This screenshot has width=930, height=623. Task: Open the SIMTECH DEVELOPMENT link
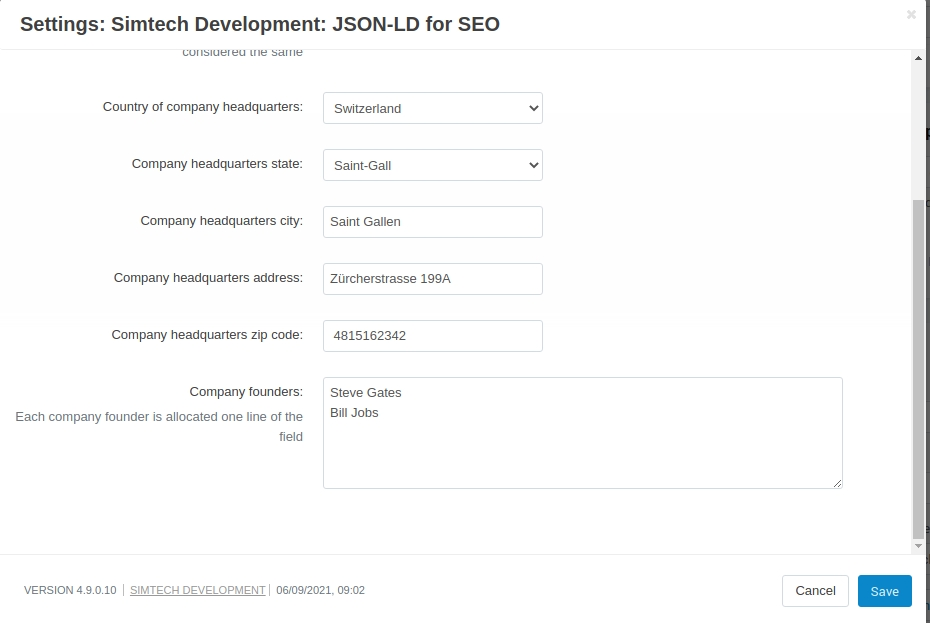click(x=198, y=590)
